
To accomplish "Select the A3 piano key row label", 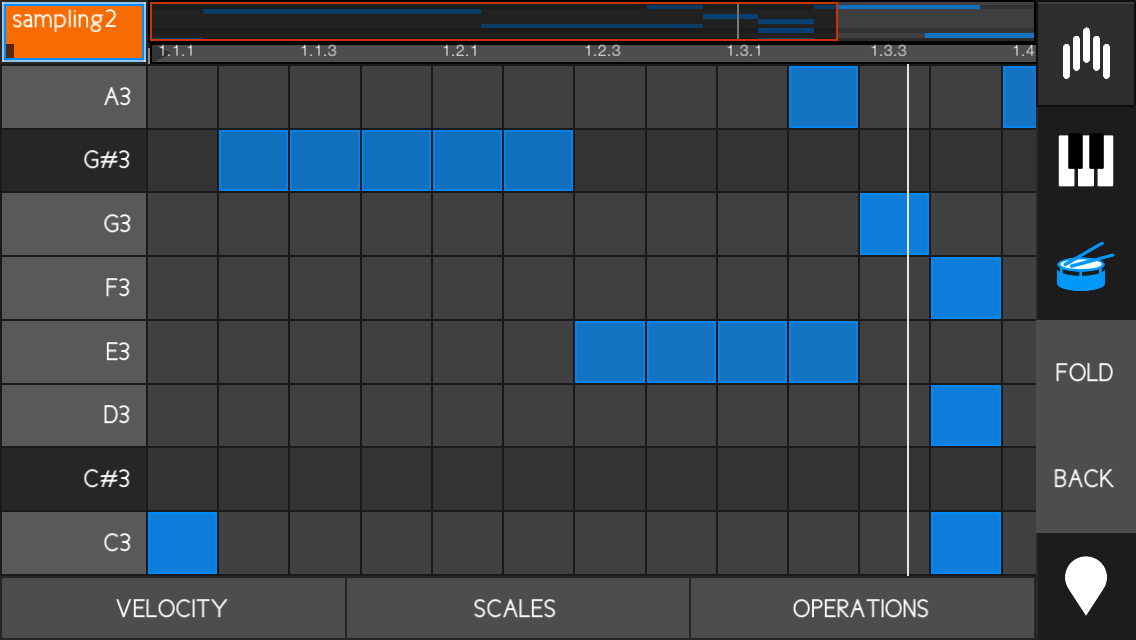I will pos(74,96).
